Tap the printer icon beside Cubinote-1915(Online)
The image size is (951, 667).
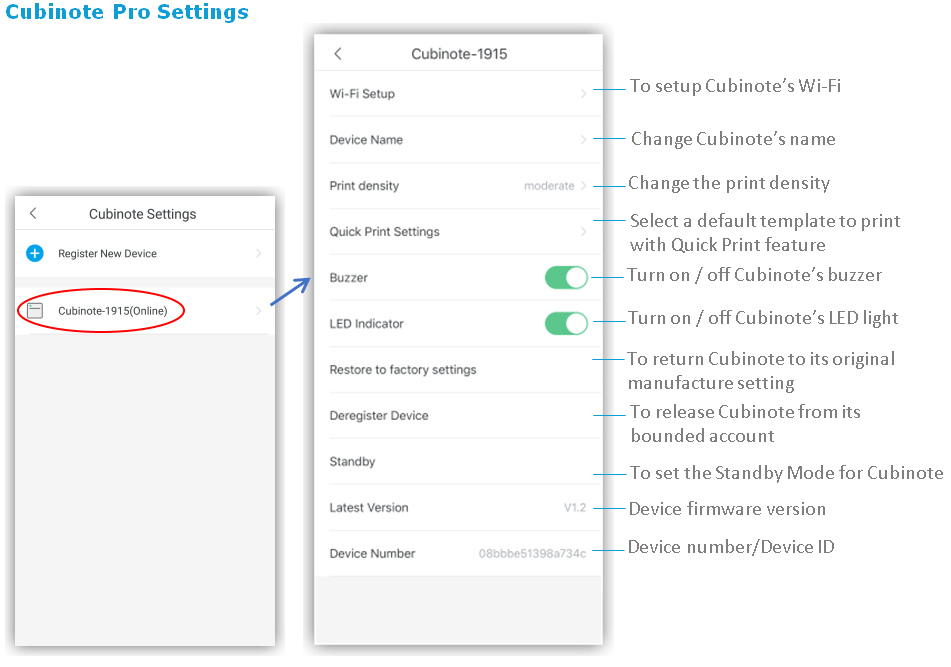coord(35,310)
